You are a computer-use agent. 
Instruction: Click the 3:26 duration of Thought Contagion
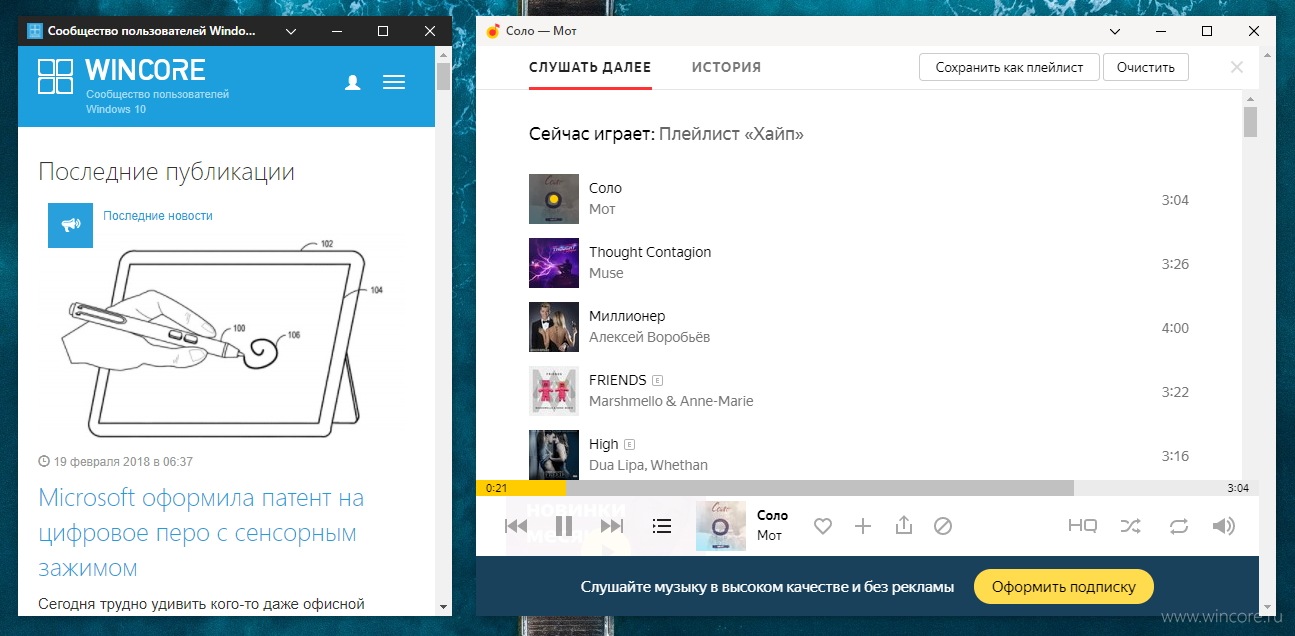[x=1175, y=264]
